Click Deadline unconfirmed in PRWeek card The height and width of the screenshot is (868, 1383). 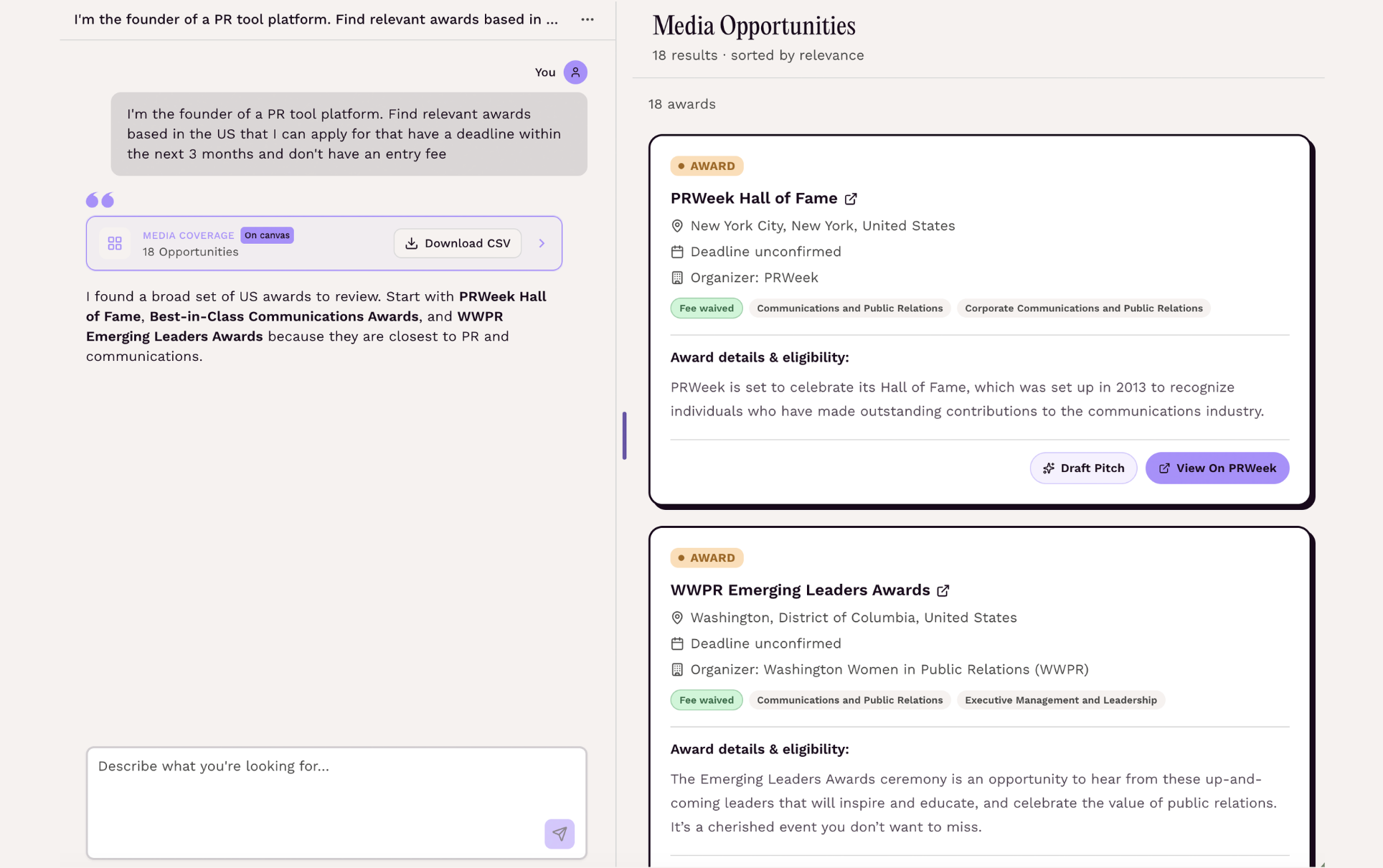[x=765, y=252]
